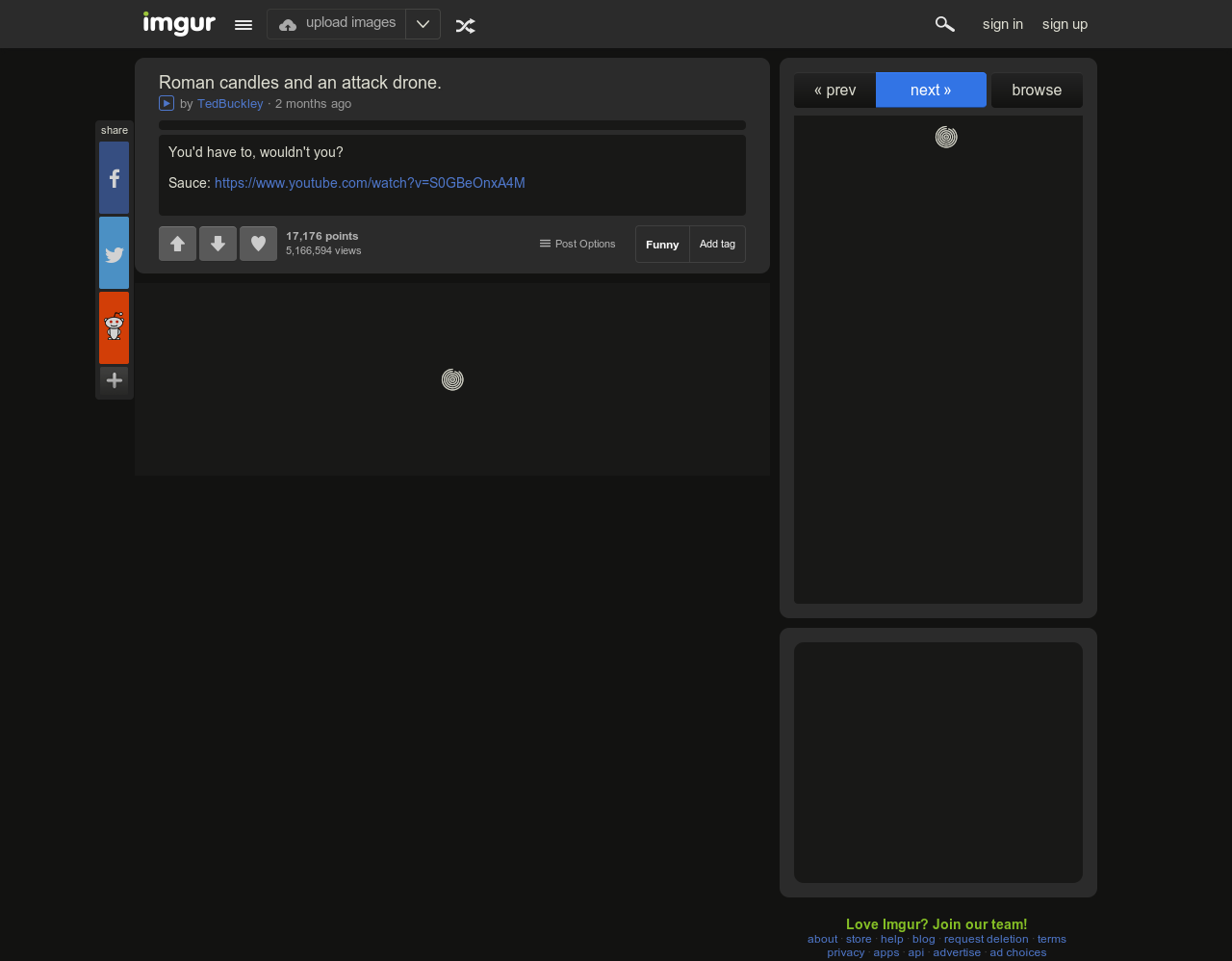Open the apps footer link
This screenshot has width=1232, height=961.
886,952
